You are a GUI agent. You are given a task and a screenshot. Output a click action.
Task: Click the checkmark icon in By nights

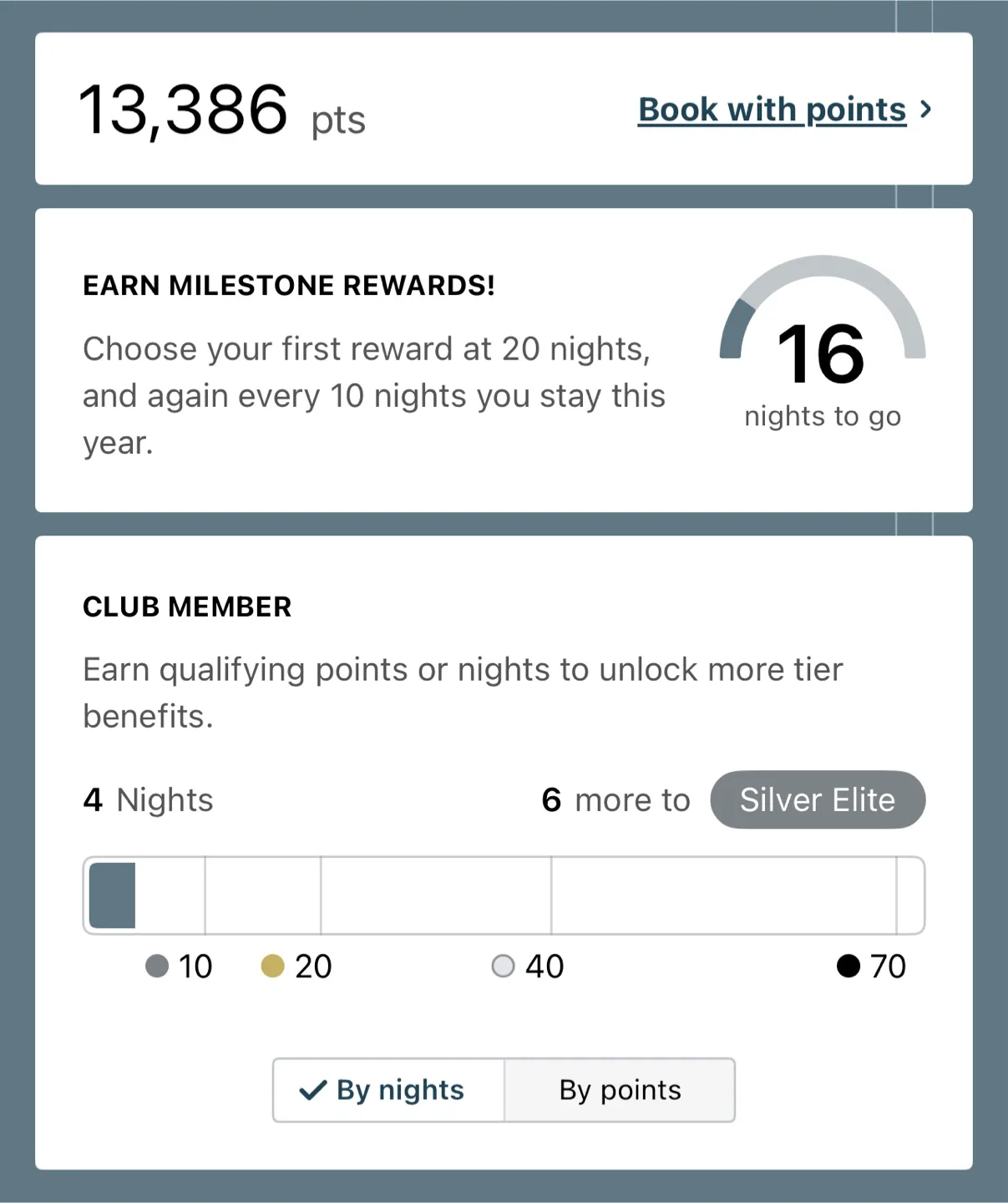[312, 1090]
